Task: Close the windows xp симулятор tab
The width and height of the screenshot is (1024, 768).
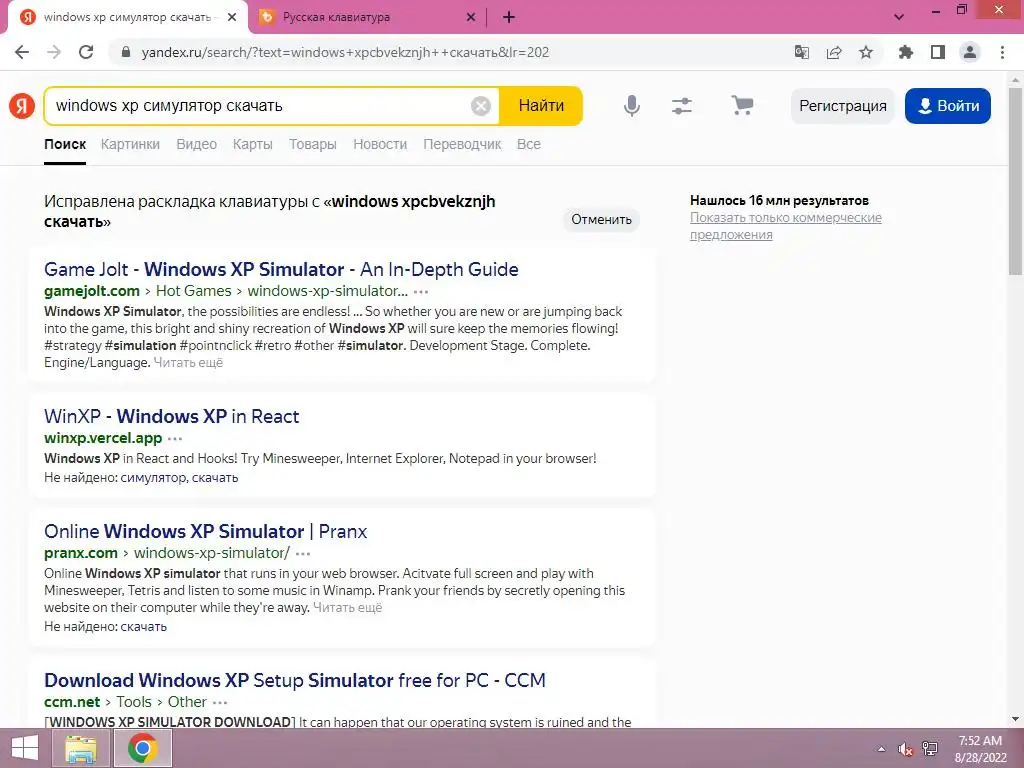Action: pos(232,18)
